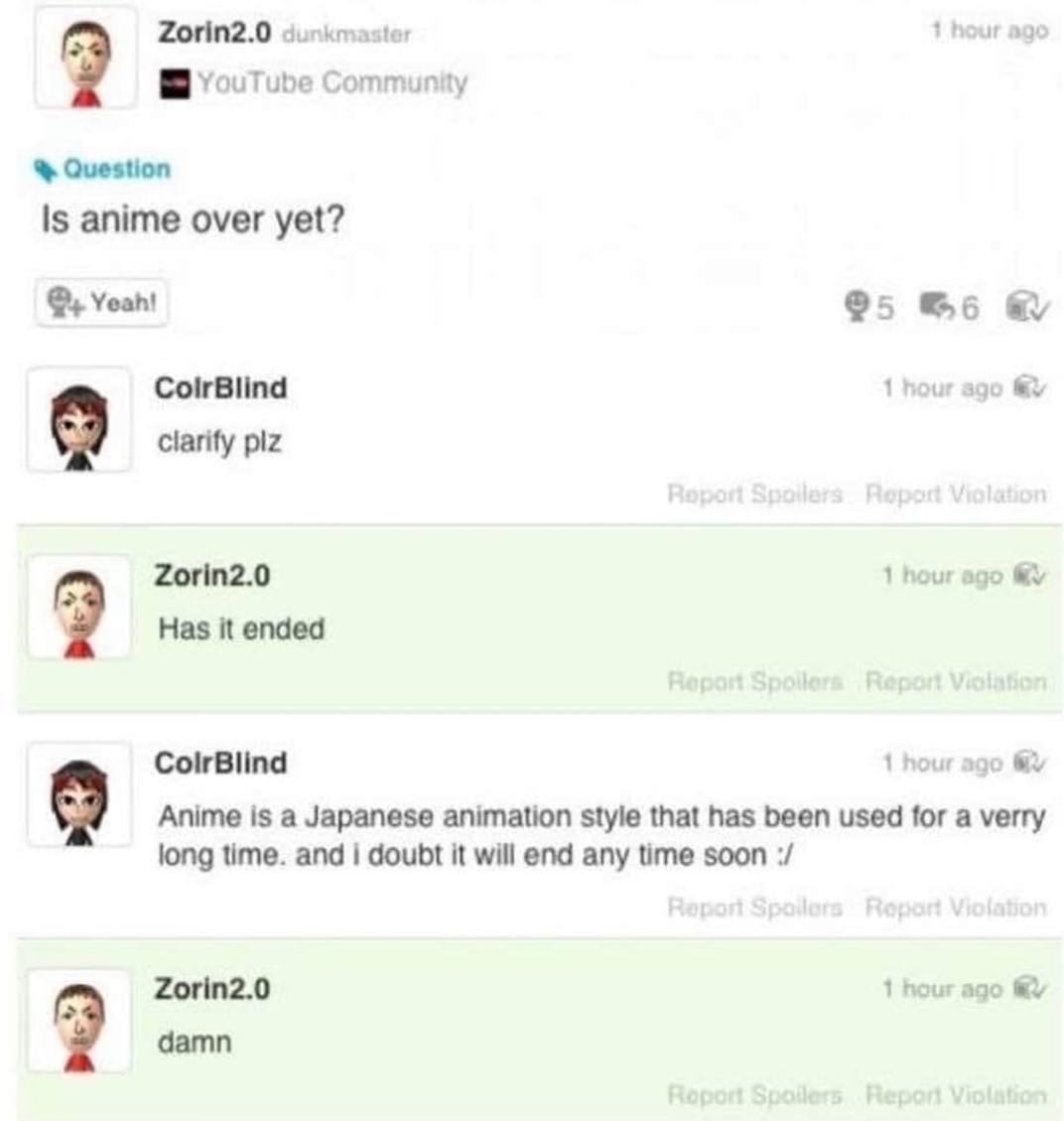Click Report Violation under 'Has it ended'

pyautogui.click(x=956, y=681)
